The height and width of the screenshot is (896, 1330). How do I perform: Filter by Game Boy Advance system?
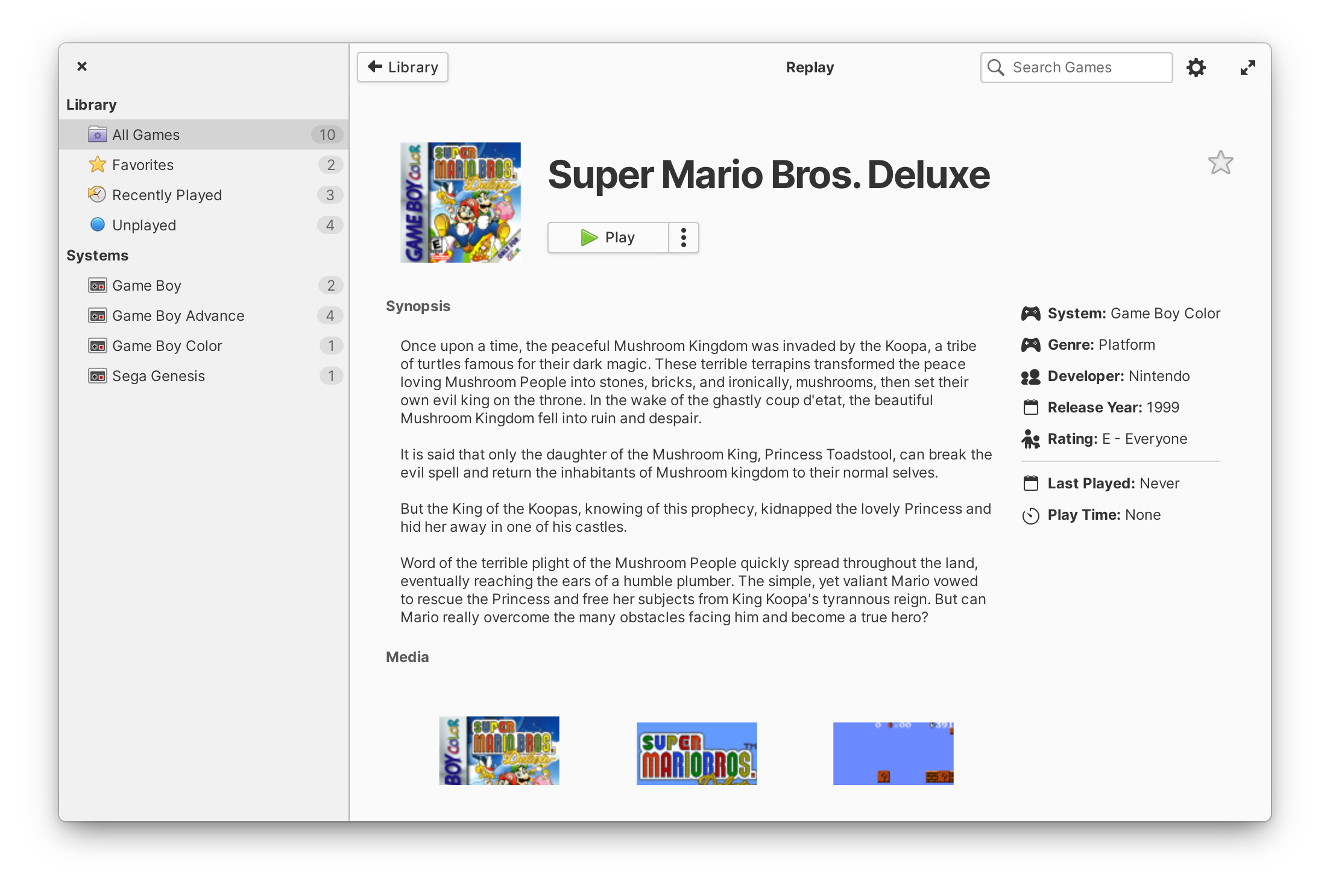[178, 315]
